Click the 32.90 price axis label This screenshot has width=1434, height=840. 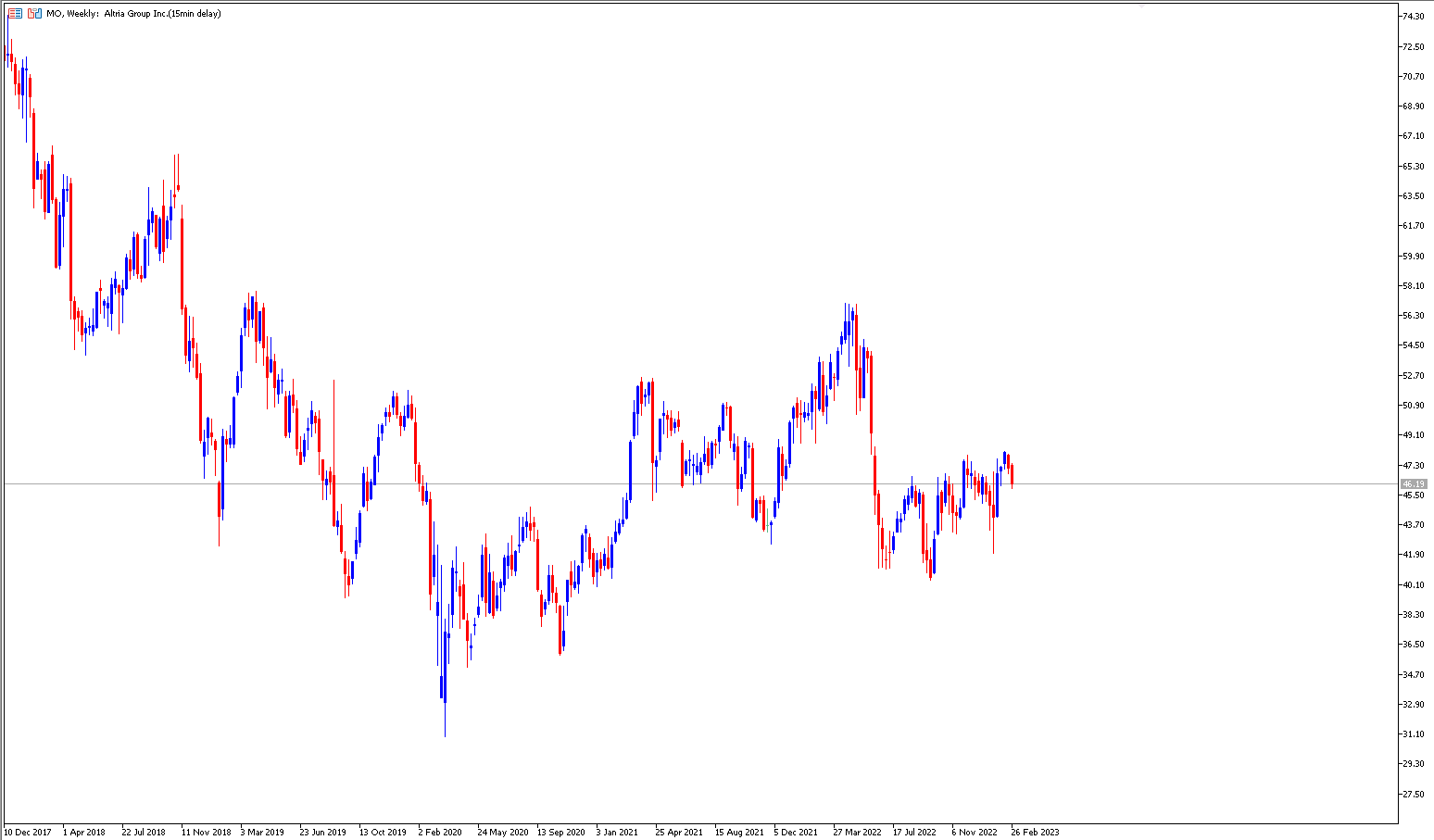click(1414, 705)
